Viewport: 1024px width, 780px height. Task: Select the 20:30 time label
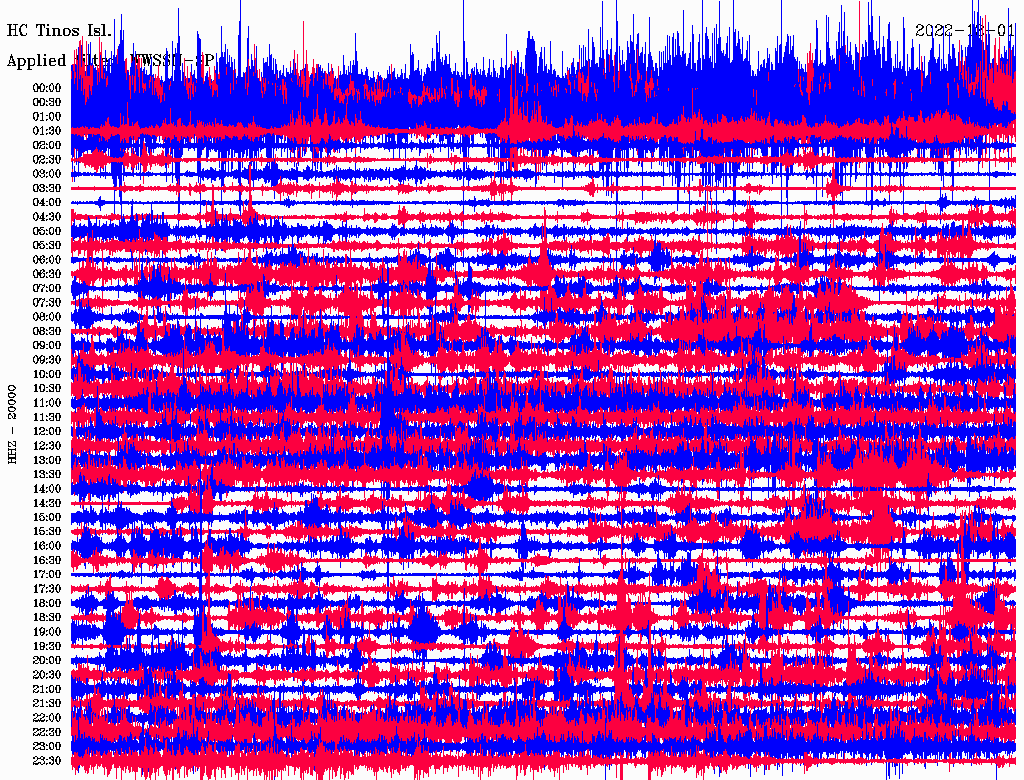point(47,675)
